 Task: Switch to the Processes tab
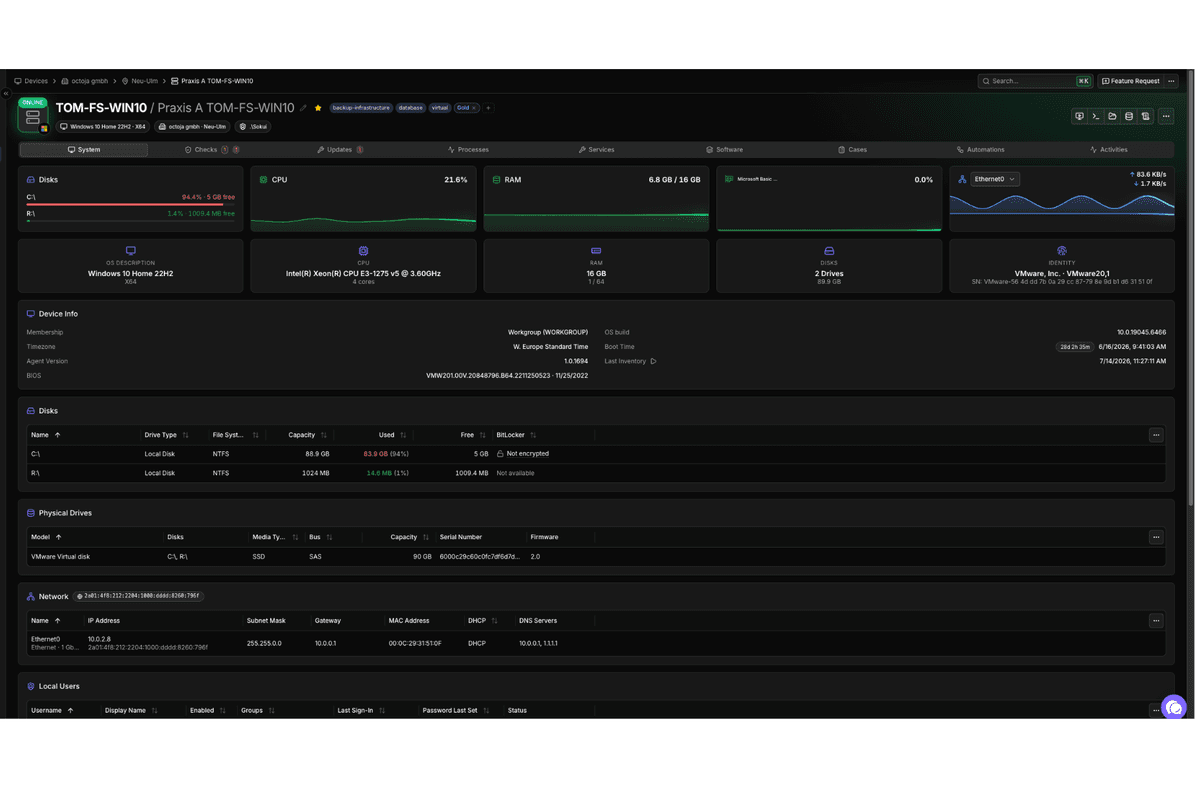(468, 150)
